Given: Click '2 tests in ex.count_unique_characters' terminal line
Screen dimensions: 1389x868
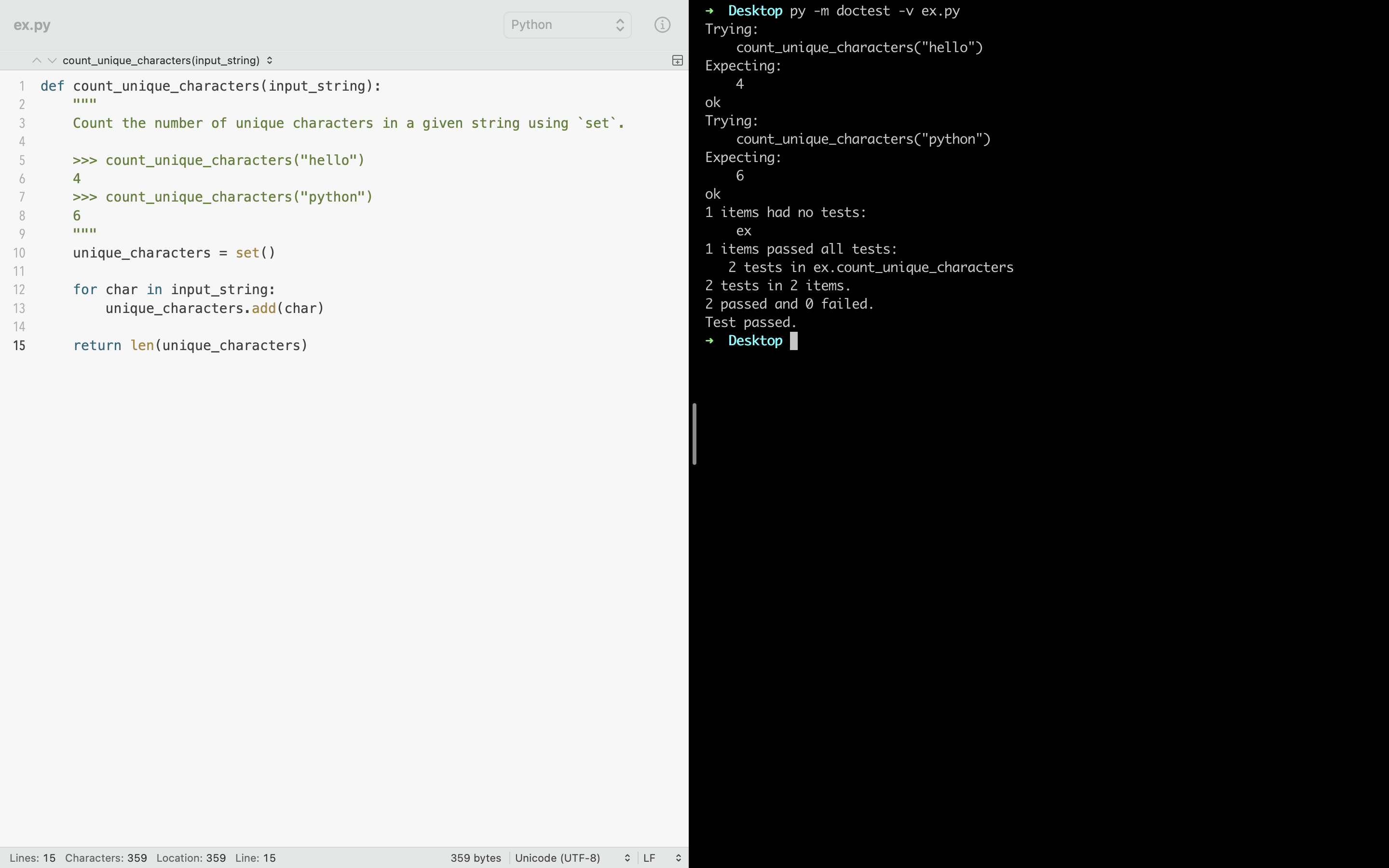Looking at the screenshot, I should [871, 268].
